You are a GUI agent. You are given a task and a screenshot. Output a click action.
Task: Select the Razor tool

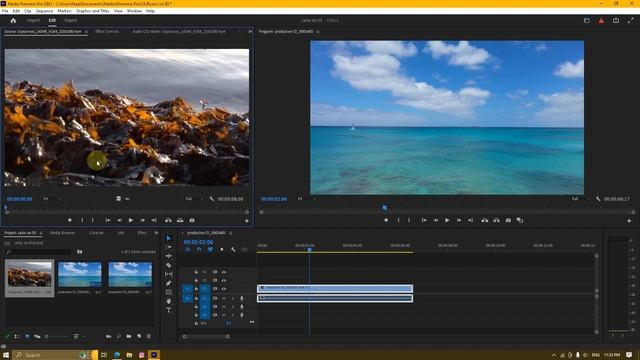(169, 265)
